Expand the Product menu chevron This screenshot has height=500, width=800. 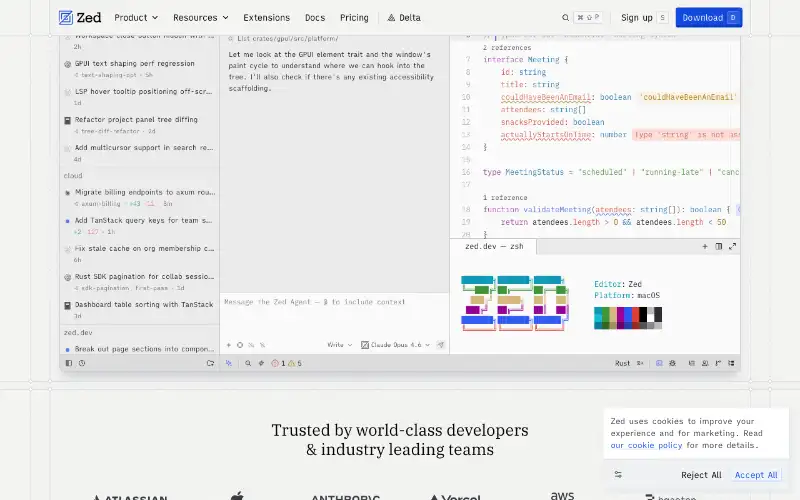155,18
